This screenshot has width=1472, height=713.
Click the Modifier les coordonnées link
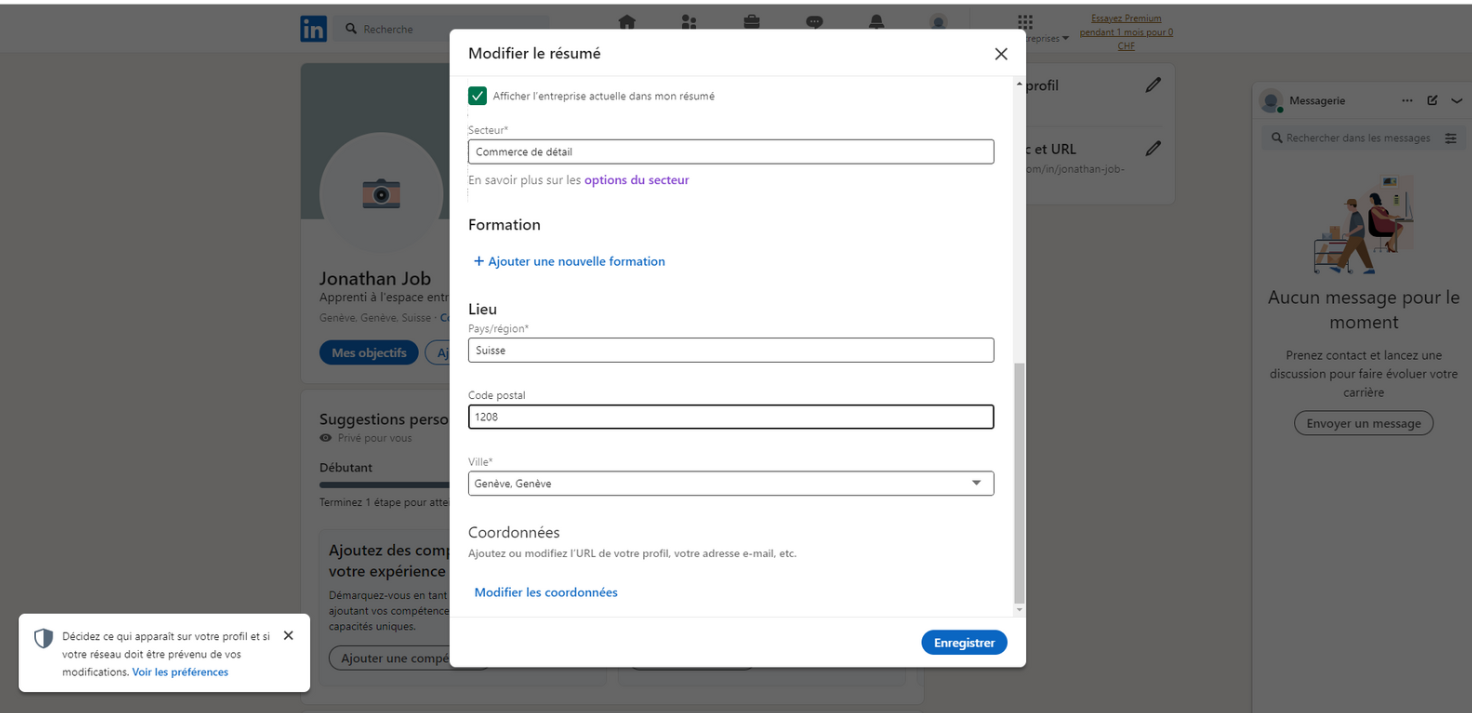(x=546, y=592)
